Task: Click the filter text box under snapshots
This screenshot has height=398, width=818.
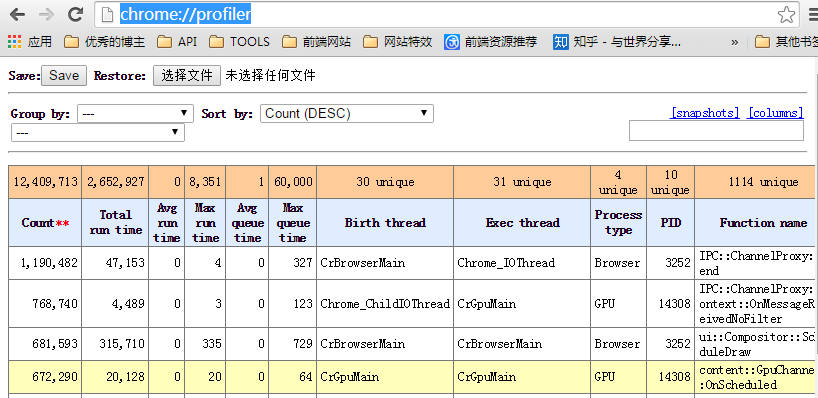Action: (x=716, y=130)
